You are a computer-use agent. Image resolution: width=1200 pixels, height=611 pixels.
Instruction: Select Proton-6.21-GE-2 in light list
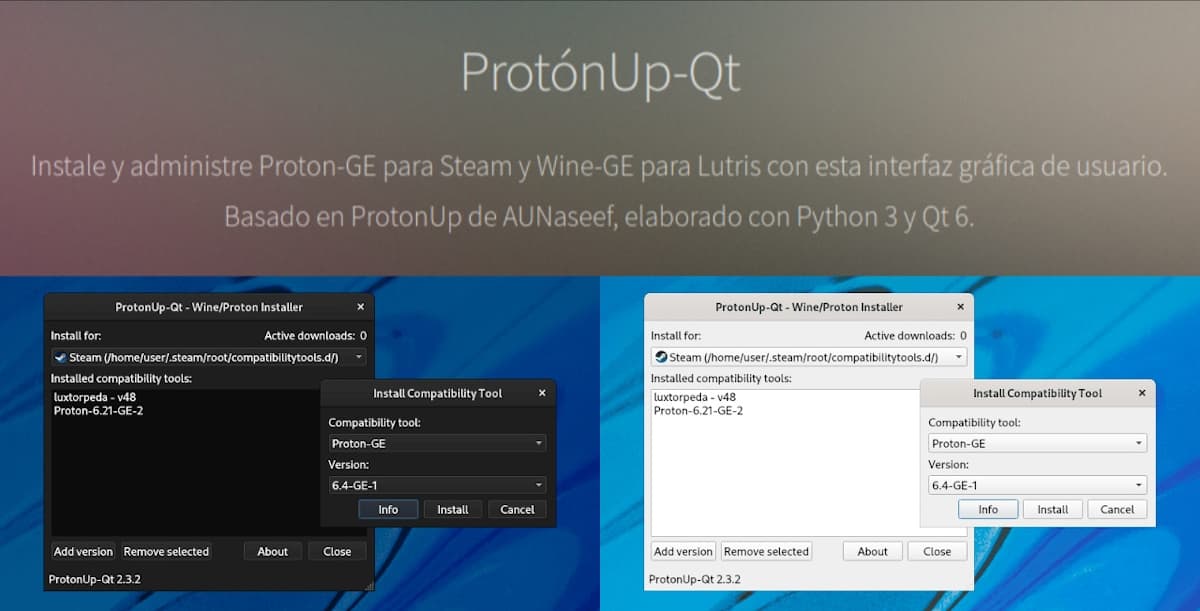tap(698, 410)
